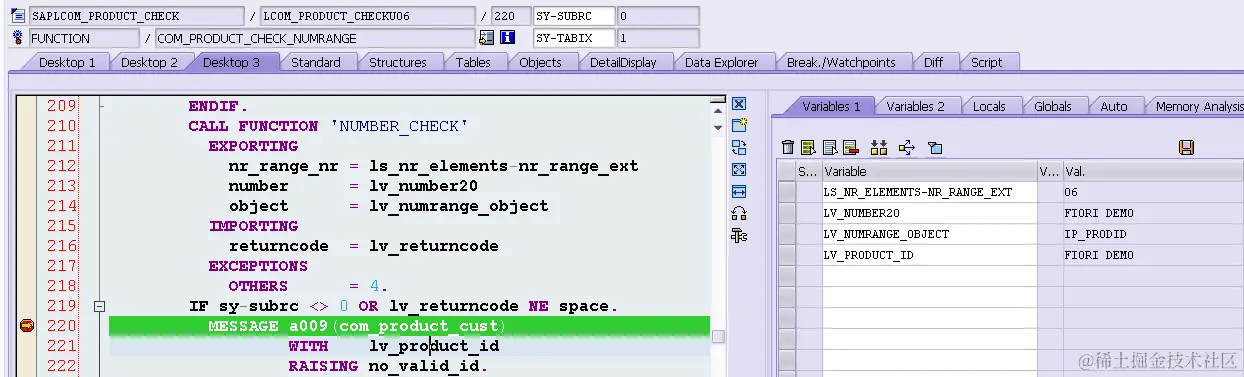Select the LV_NUMRANGE_OBJECT variable cell
The height and width of the screenshot is (377, 1244).
[929, 234]
